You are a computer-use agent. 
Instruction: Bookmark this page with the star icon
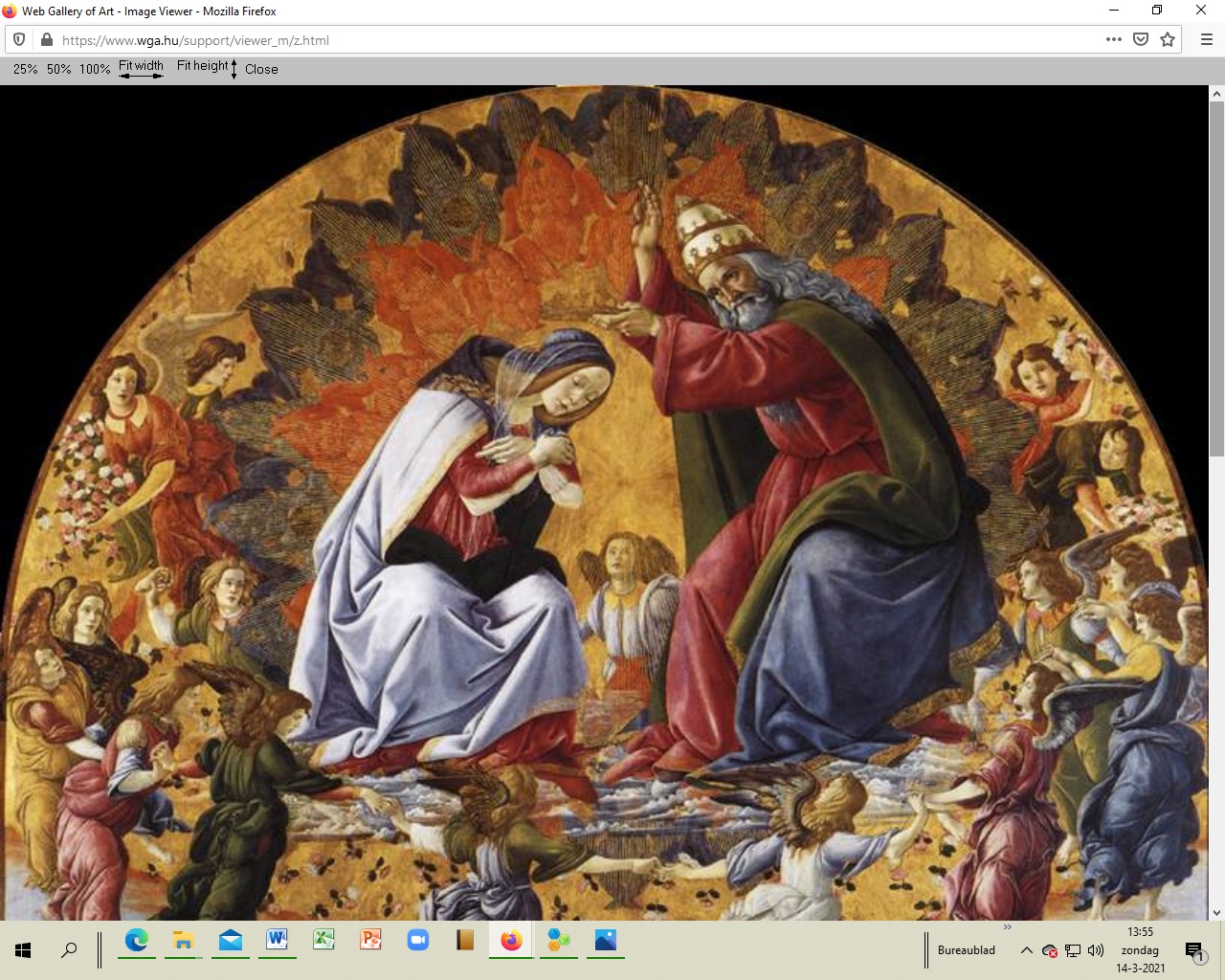[x=1168, y=40]
